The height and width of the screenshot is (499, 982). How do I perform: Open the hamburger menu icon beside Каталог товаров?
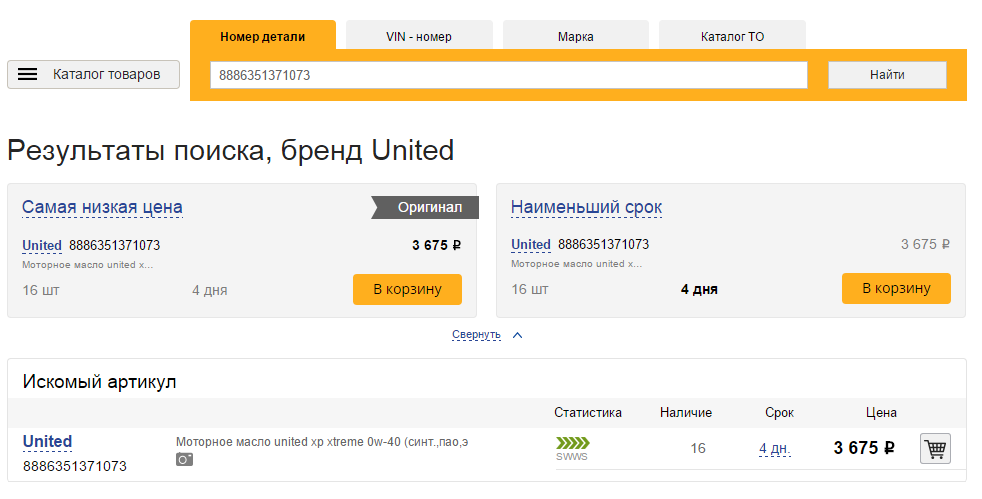click(x=28, y=75)
